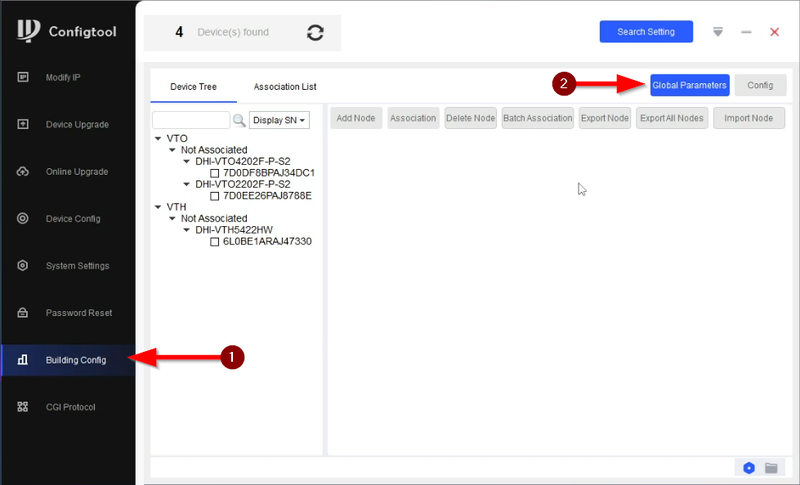This screenshot has width=800, height=485.
Task: Refresh the device search
Action: tap(315, 33)
